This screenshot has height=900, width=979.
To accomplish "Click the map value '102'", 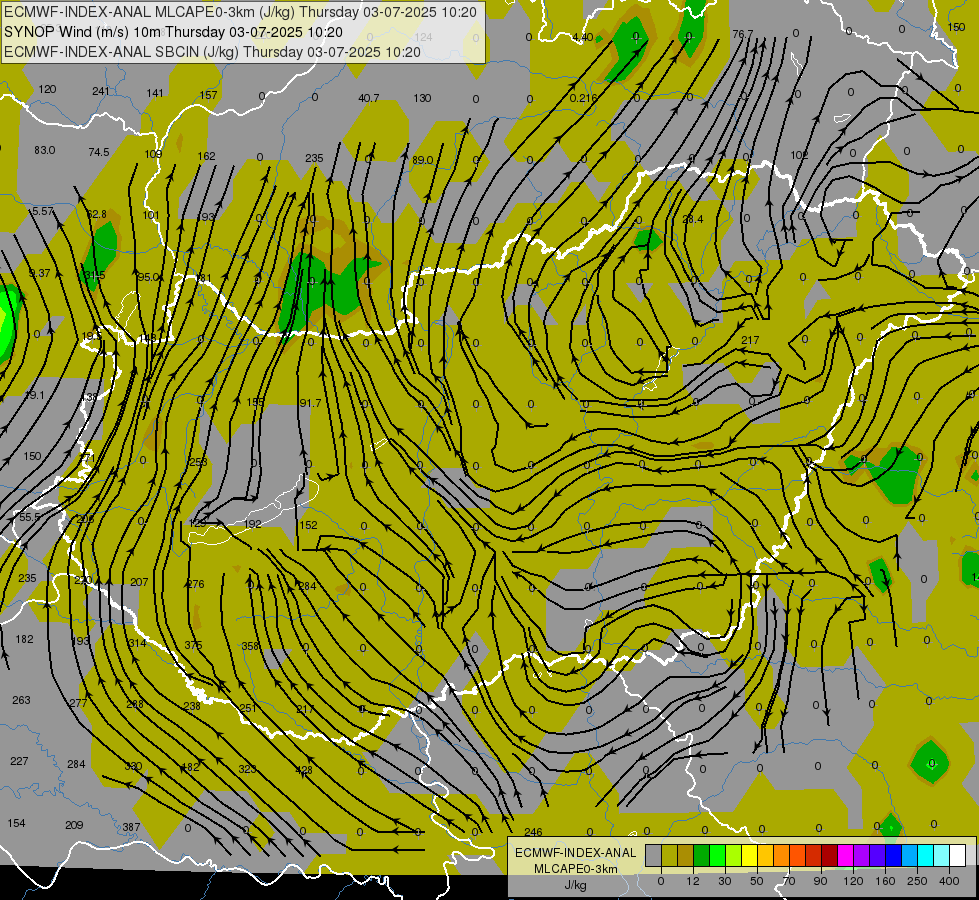I will coord(799,155).
